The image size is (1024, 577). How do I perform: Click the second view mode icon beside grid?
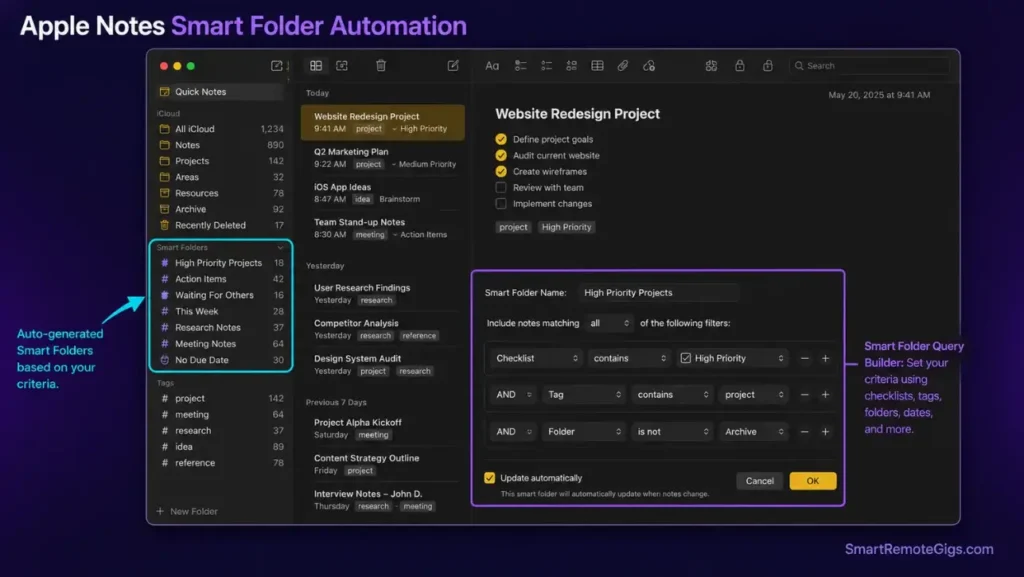click(x=342, y=66)
